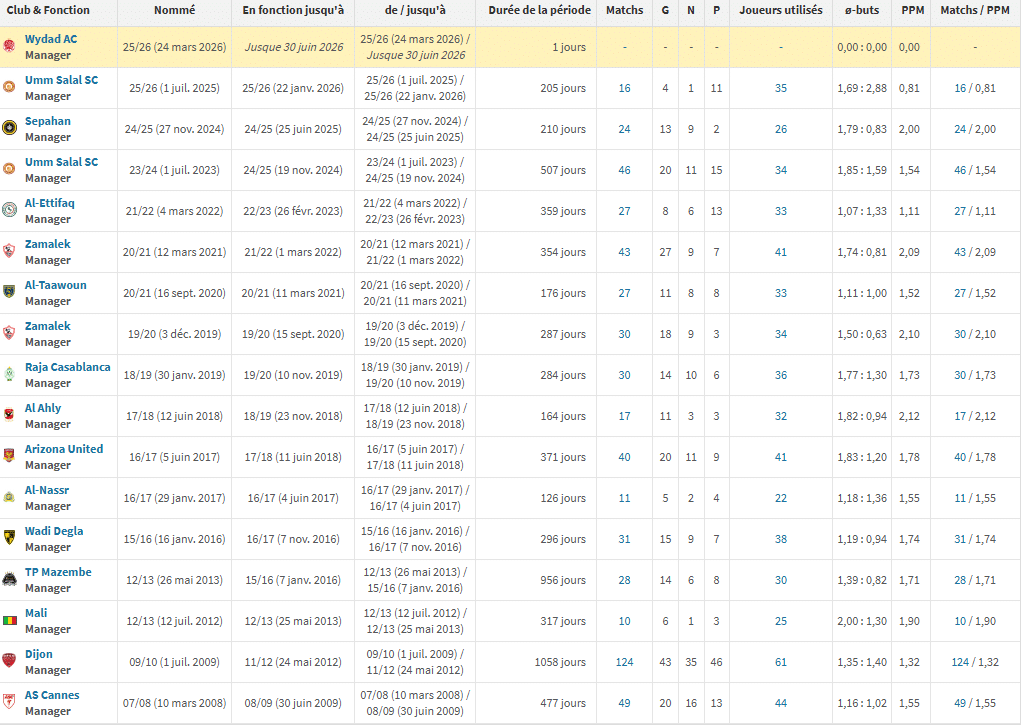This screenshot has width=1021, height=725.
Task: View the 61 players used for Dijon
Action: pyautogui.click(x=780, y=662)
